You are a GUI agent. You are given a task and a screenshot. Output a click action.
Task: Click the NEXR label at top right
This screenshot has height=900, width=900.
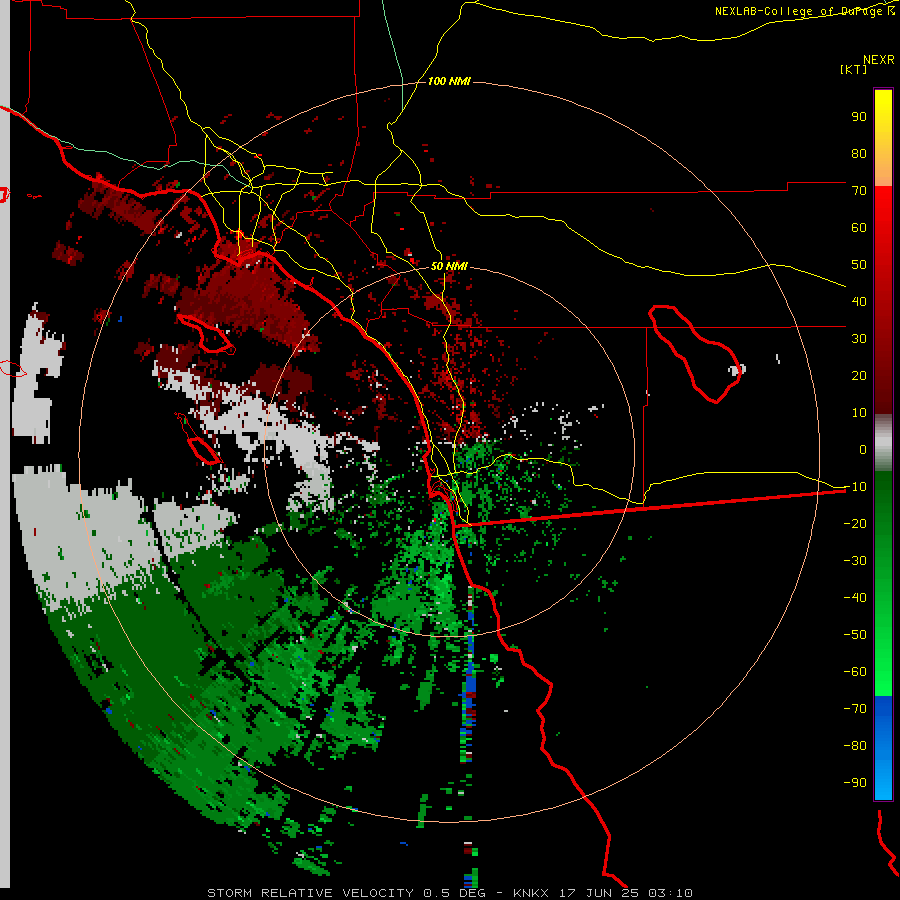pos(879,59)
